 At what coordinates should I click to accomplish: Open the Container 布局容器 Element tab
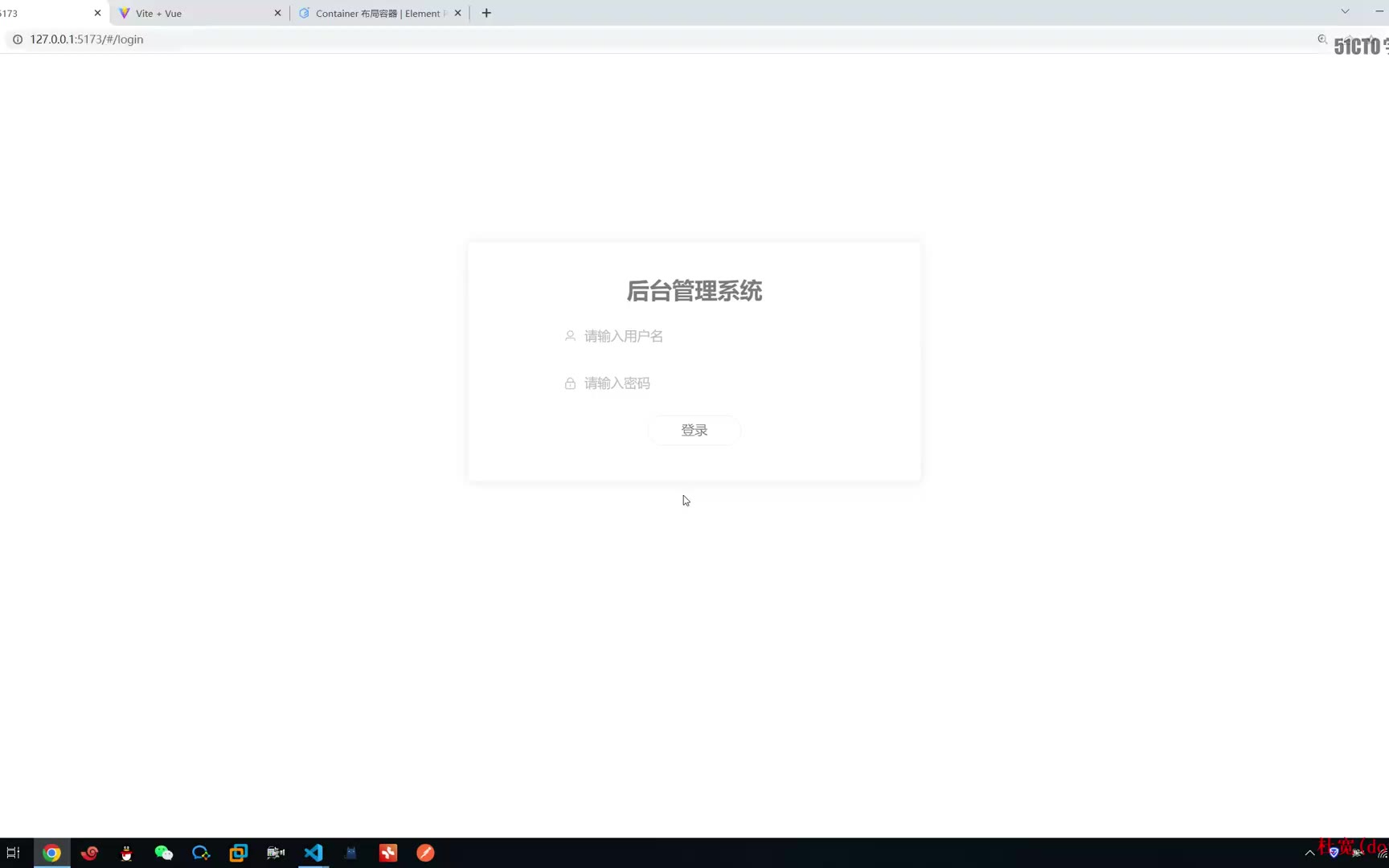374,14
